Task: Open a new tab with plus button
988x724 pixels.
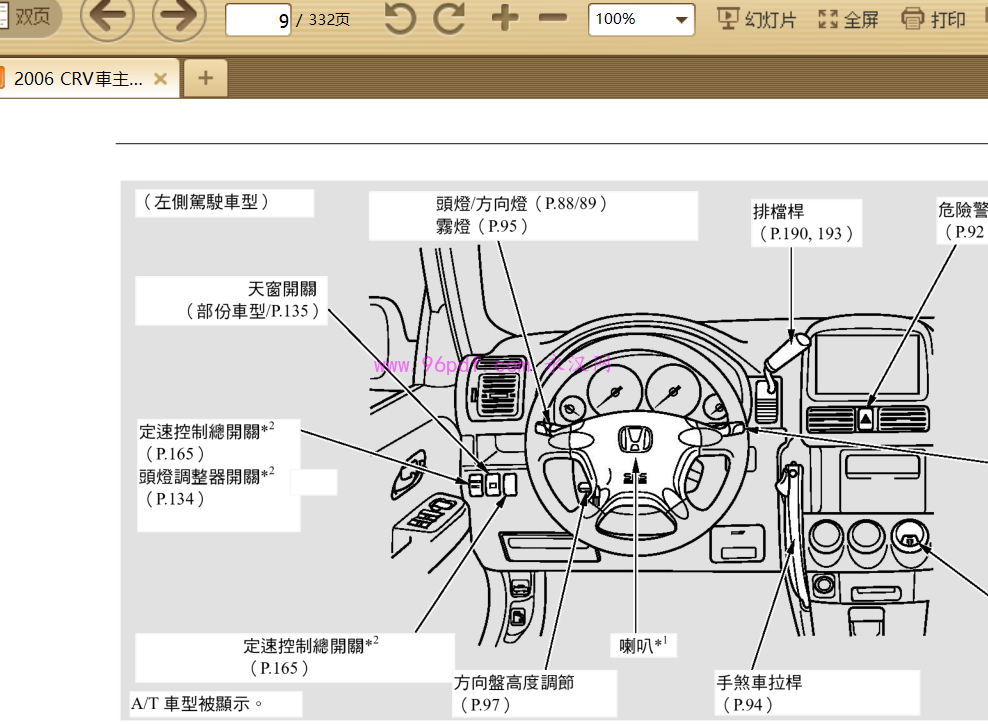Action: [x=205, y=78]
